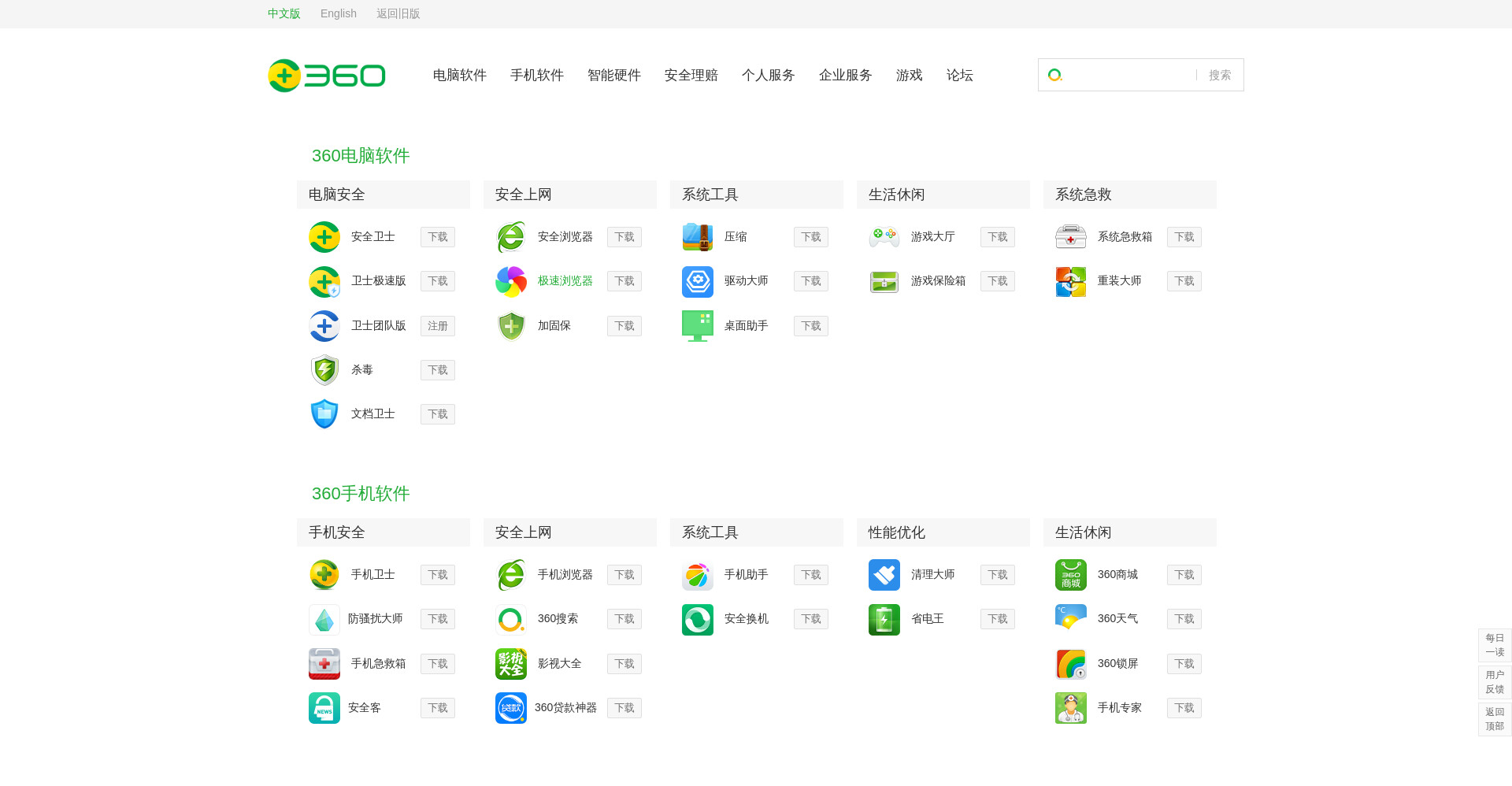Image resolution: width=1512 pixels, height=786 pixels.
Task: Click the colorful 极速浏览器 icon
Action: tap(511, 281)
